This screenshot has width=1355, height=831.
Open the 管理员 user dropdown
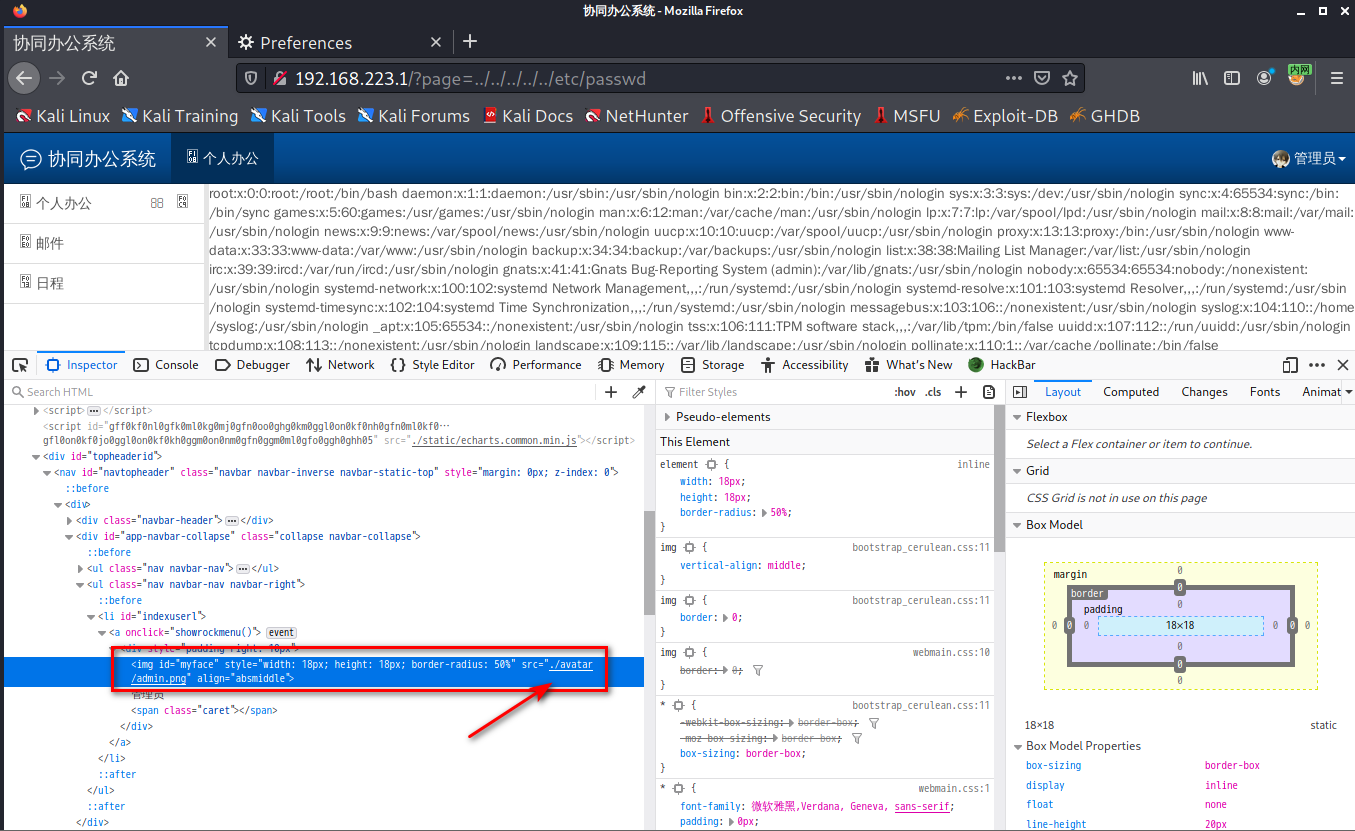click(1308, 159)
